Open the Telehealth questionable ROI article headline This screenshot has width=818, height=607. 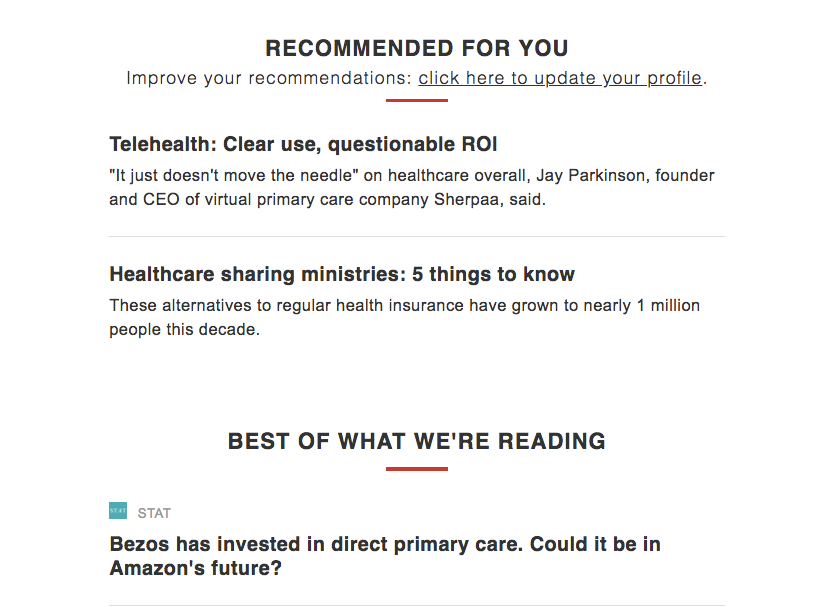pos(303,145)
